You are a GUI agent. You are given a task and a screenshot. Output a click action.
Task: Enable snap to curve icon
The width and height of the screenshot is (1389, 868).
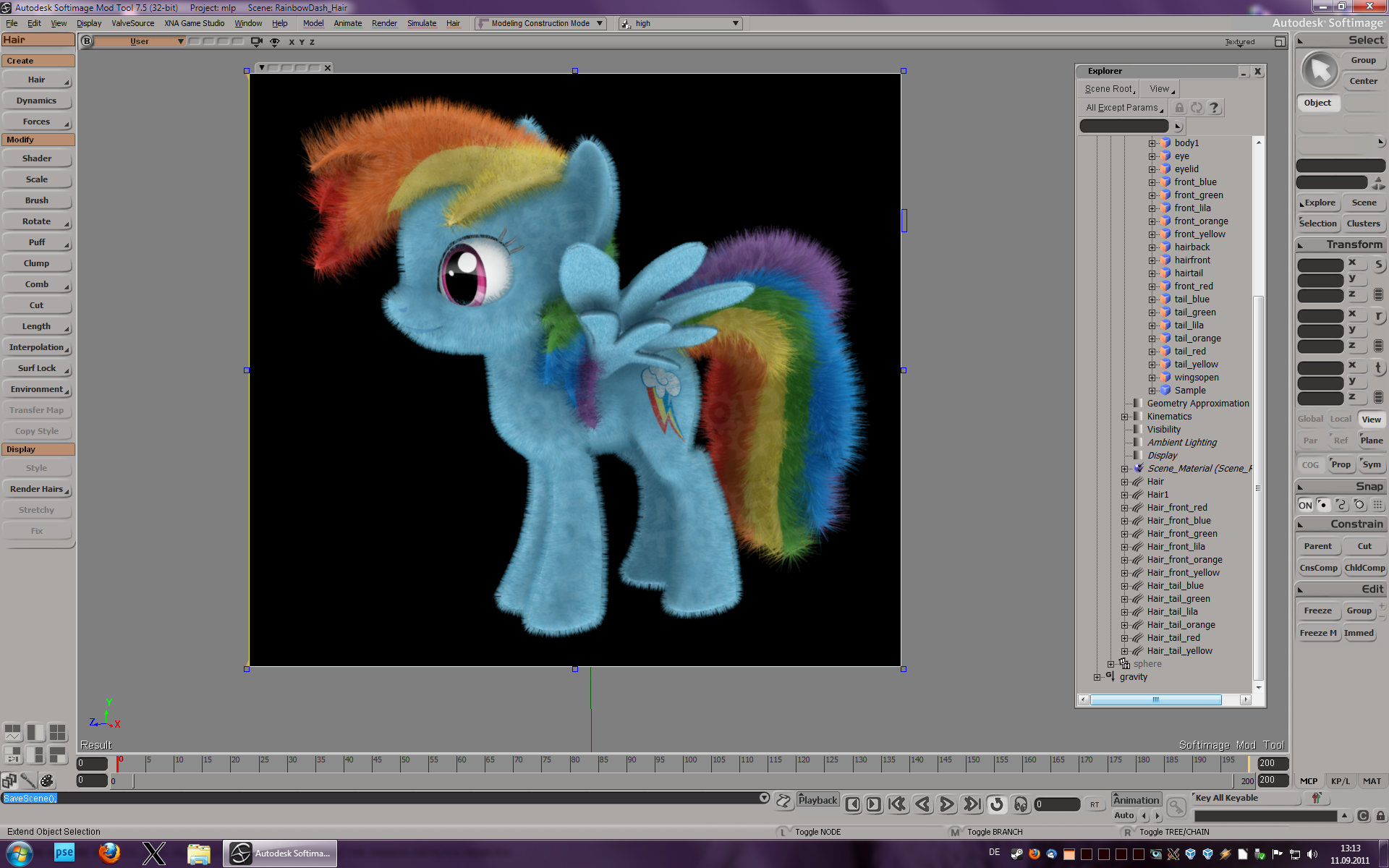pos(1341,505)
